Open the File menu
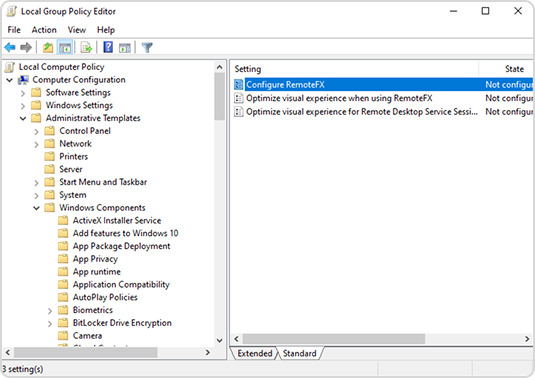This screenshot has width=535, height=378. (x=14, y=30)
